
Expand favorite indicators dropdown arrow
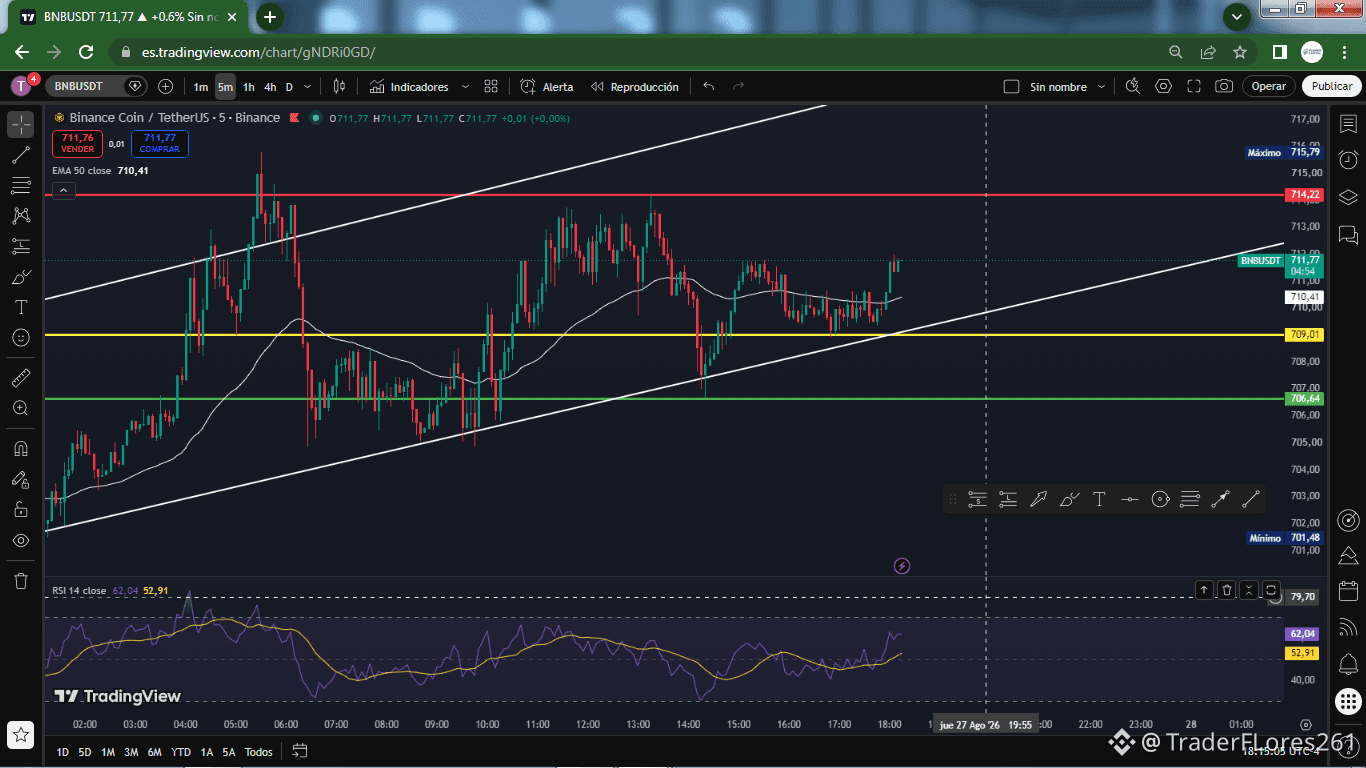(465, 87)
